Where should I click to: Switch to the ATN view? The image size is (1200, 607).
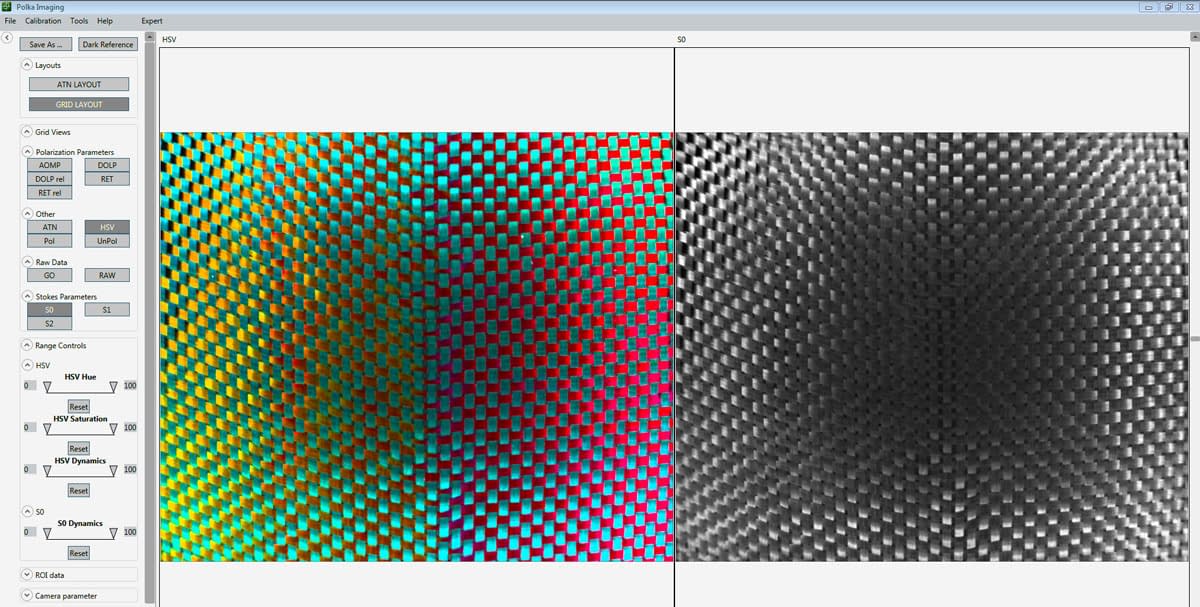point(49,227)
